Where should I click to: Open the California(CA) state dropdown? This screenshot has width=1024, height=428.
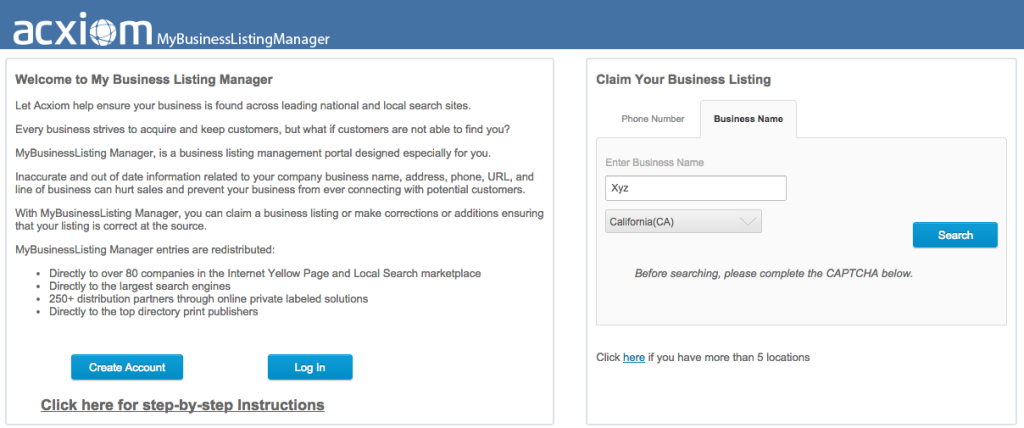(x=683, y=222)
